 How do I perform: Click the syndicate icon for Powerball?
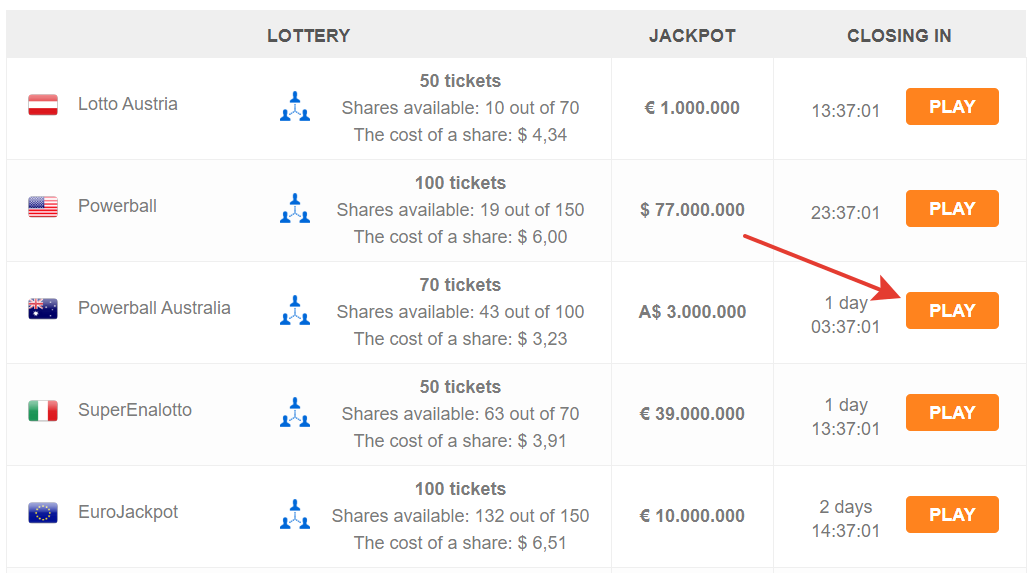click(x=295, y=208)
